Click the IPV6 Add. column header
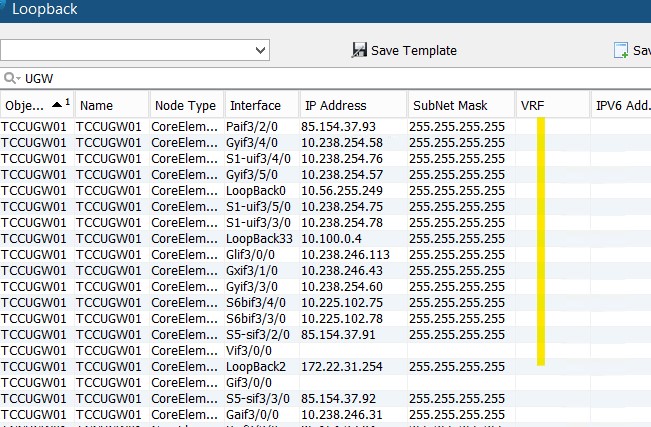The image size is (651, 427). click(x=622, y=105)
